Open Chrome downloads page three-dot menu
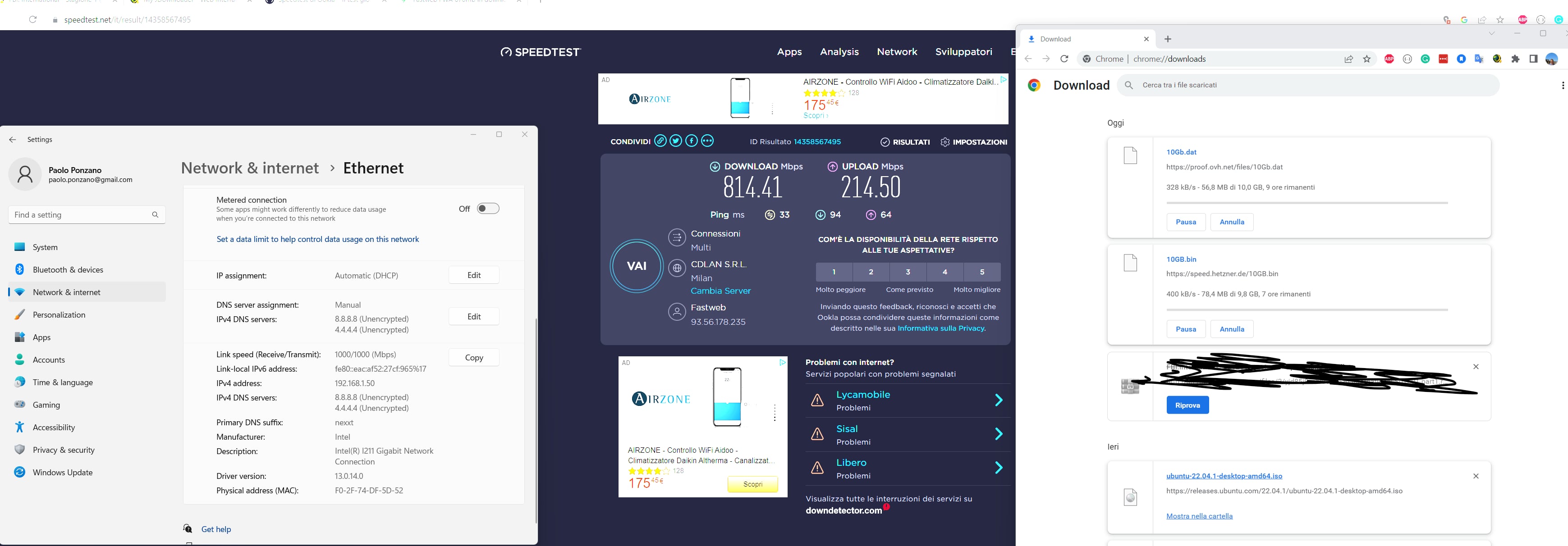The width and height of the screenshot is (1568, 546). [1563, 85]
